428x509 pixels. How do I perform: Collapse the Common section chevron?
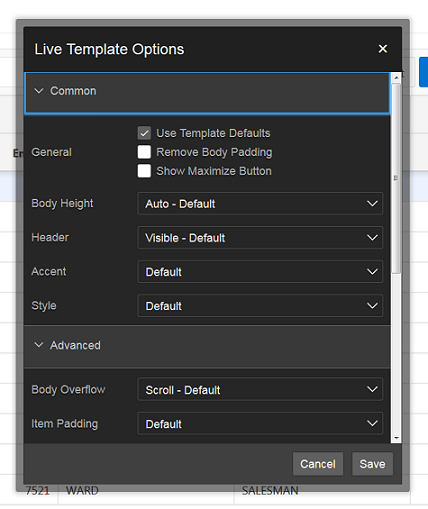39,91
